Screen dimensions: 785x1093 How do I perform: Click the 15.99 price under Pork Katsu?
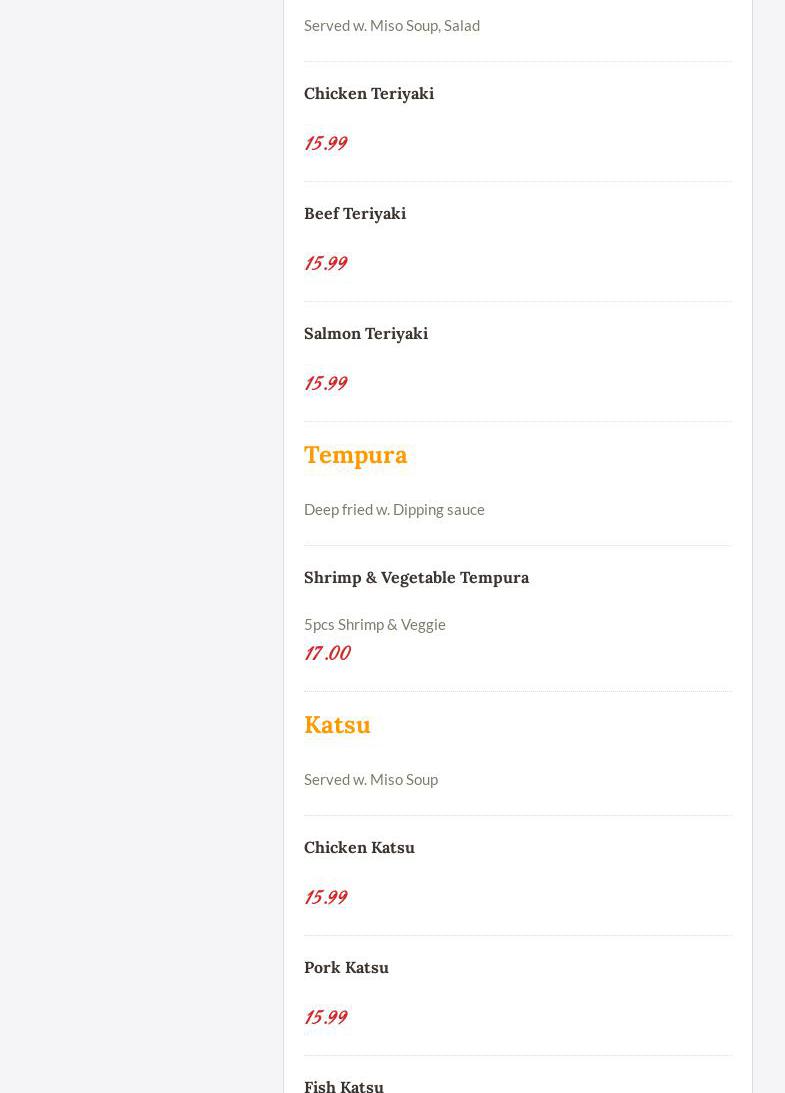pyautogui.click(x=325, y=1017)
